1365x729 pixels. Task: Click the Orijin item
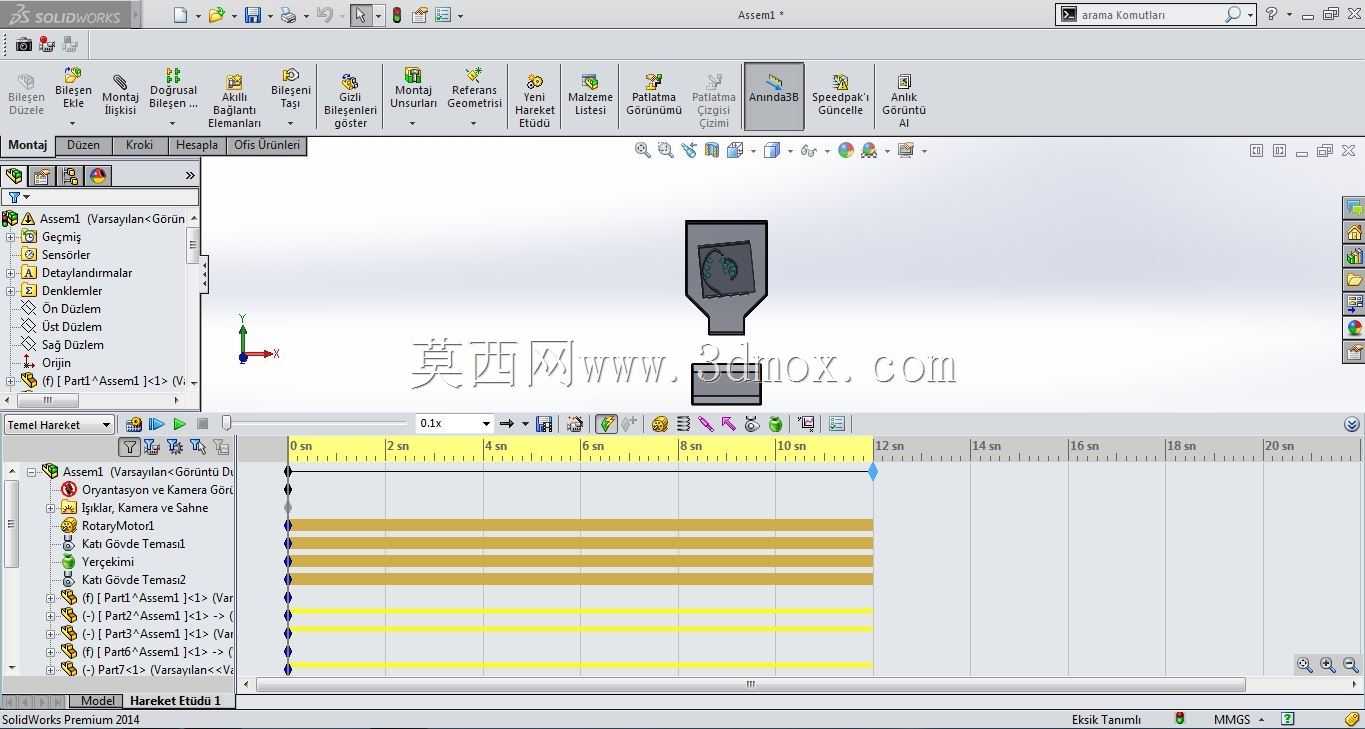click(x=56, y=363)
